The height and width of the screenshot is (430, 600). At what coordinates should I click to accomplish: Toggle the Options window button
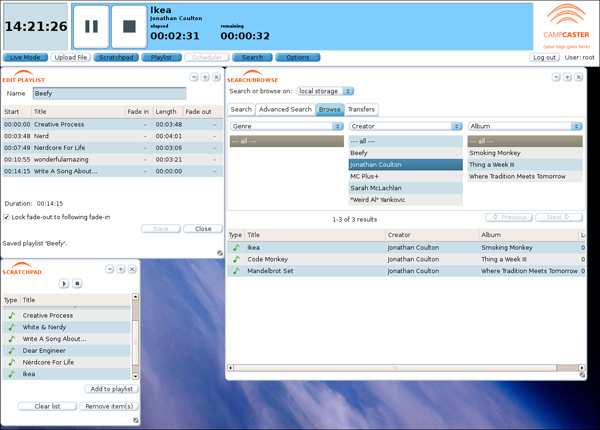[x=298, y=57]
